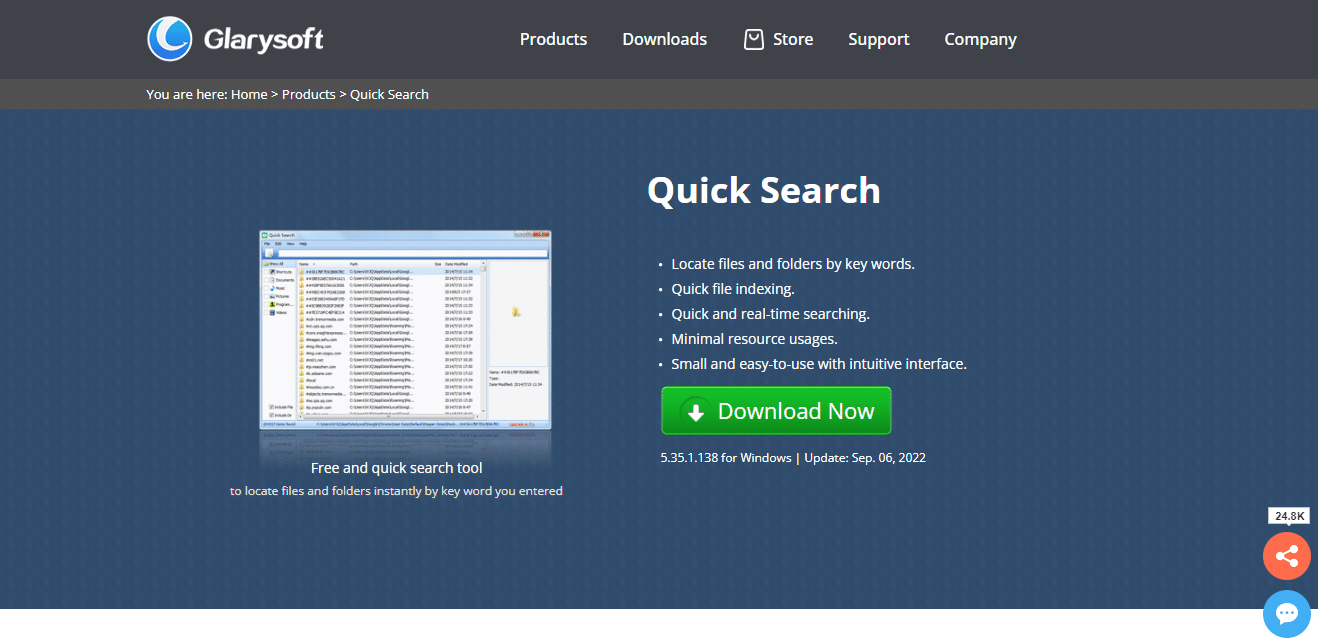
Task: Click the yellow folder icon in screenshot preview pane
Action: (515, 312)
